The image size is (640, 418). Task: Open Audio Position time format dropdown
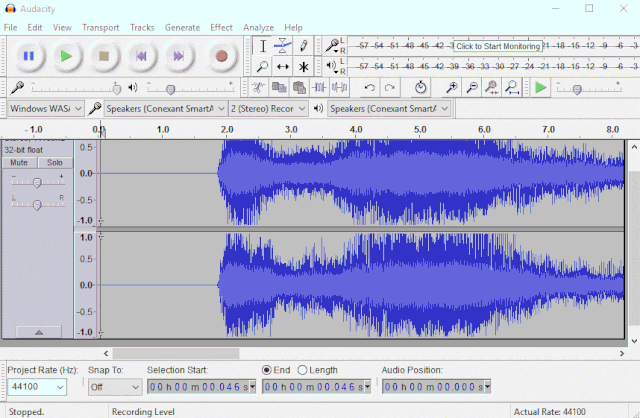487,387
